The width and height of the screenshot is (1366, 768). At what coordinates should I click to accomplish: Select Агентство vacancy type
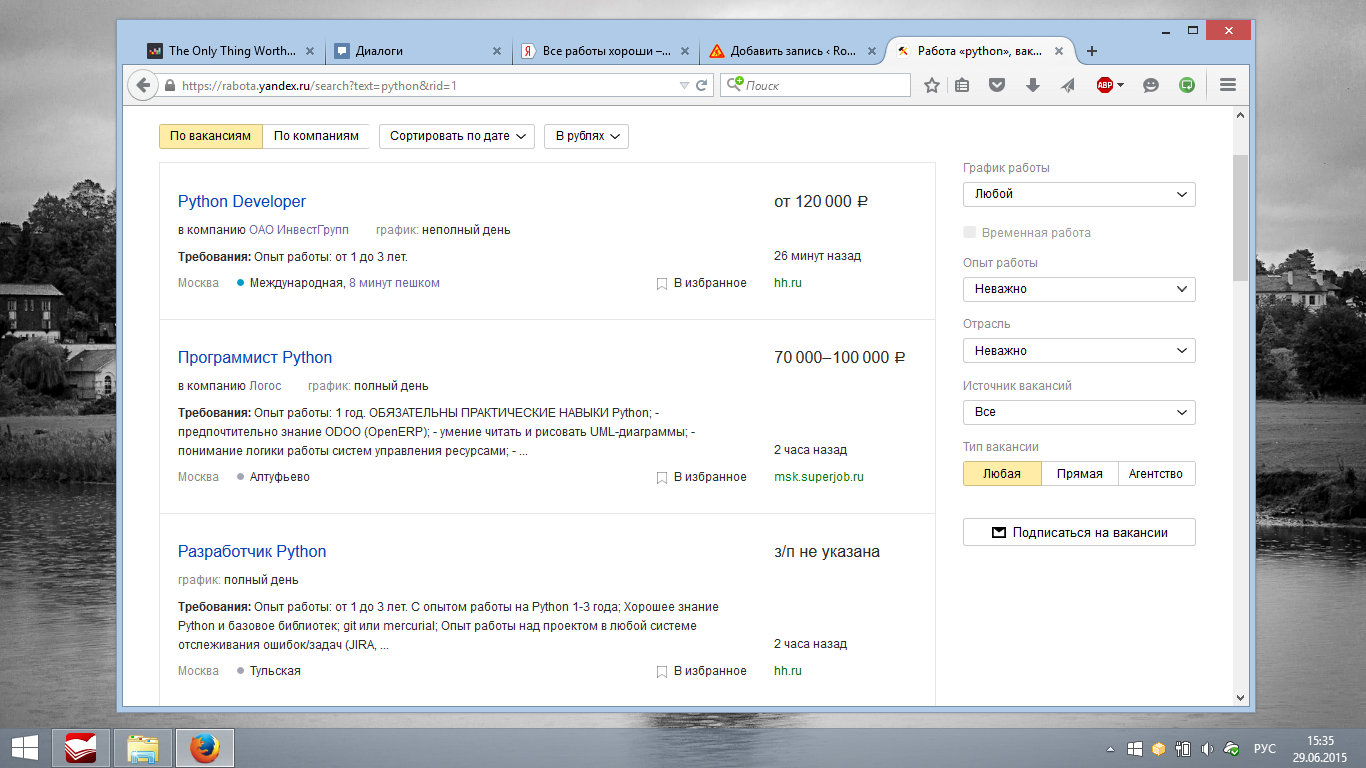tap(1156, 474)
